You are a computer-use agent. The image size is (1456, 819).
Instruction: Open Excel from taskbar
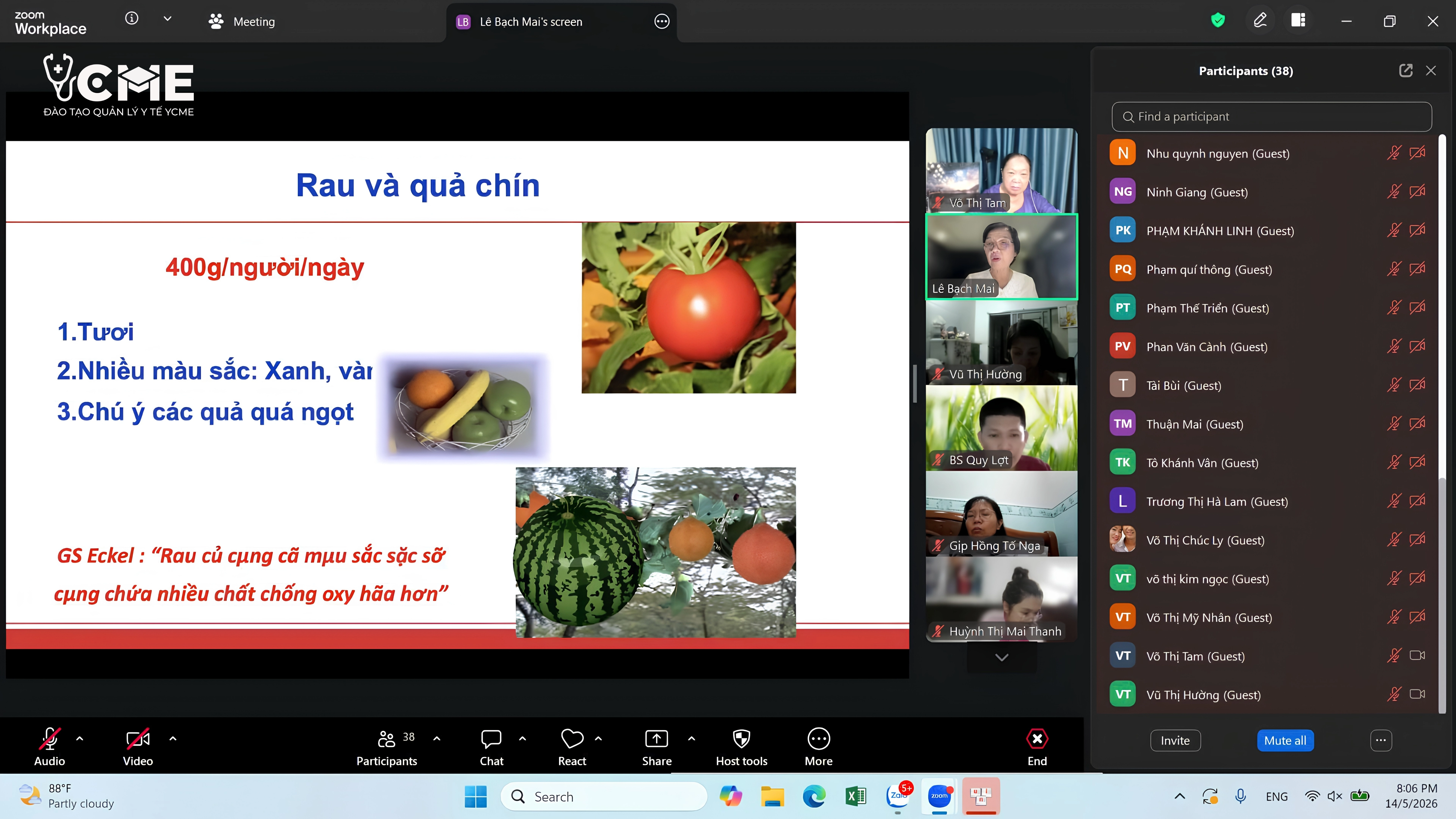tap(856, 796)
